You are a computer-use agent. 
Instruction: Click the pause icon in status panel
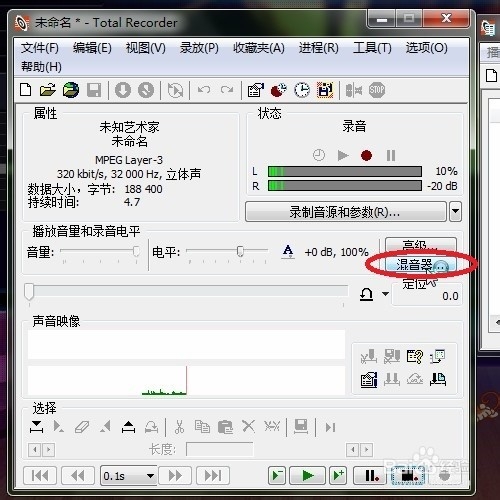coord(391,155)
